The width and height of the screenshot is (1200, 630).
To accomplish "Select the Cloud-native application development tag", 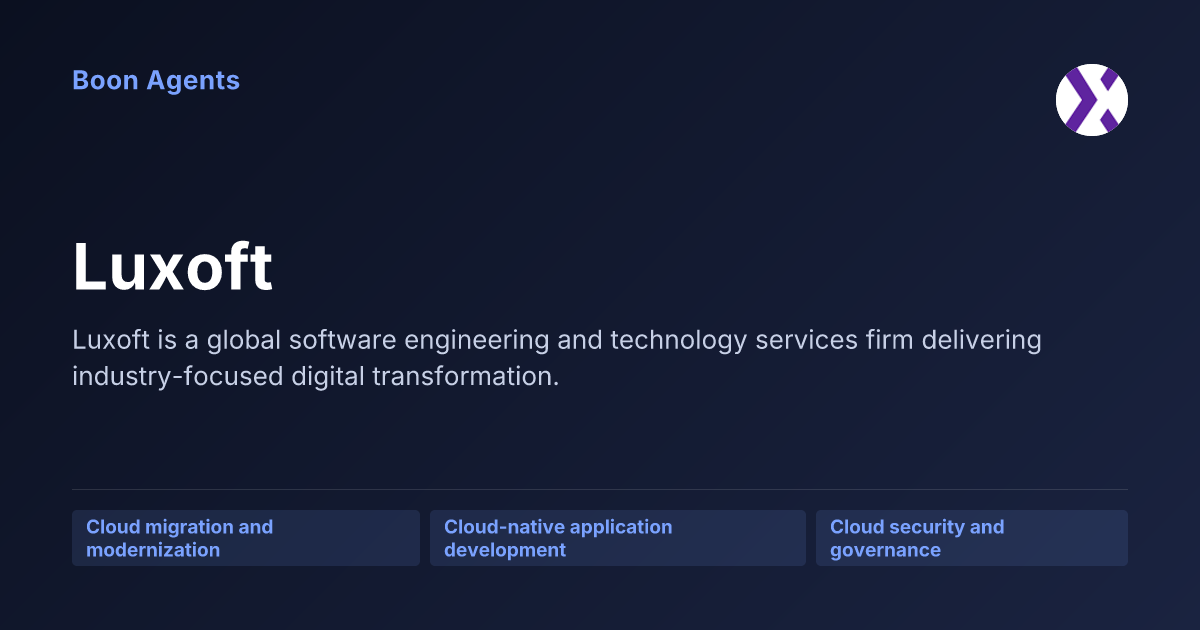I will pos(618,538).
